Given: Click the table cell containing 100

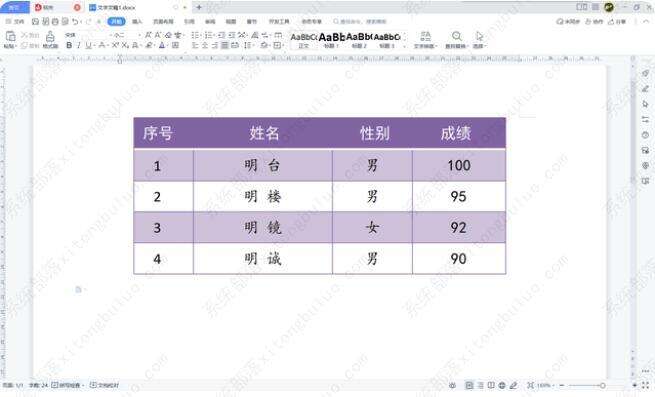Looking at the screenshot, I should [x=459, y=165].
